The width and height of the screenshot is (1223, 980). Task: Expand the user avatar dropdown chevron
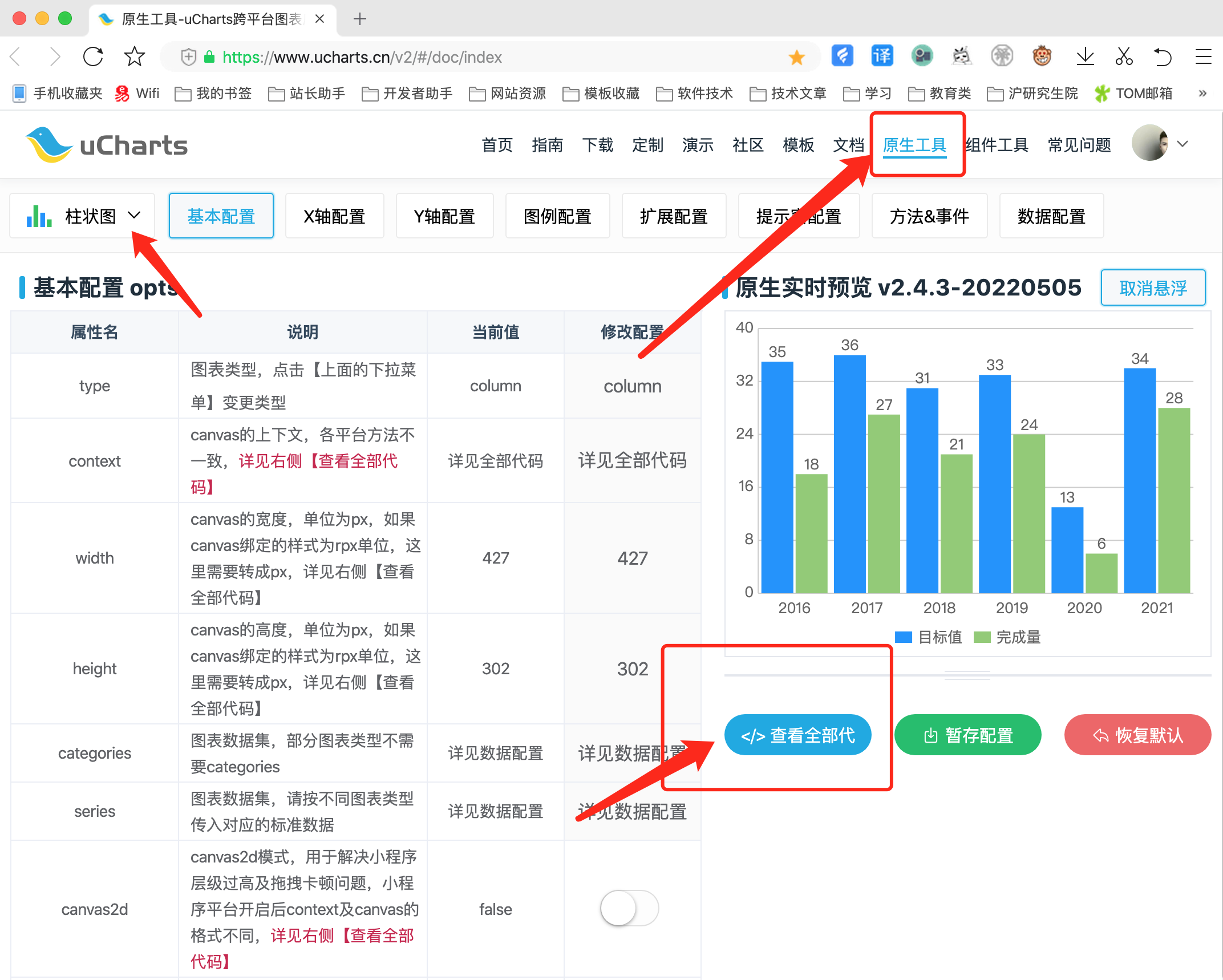click(1183, 144)
